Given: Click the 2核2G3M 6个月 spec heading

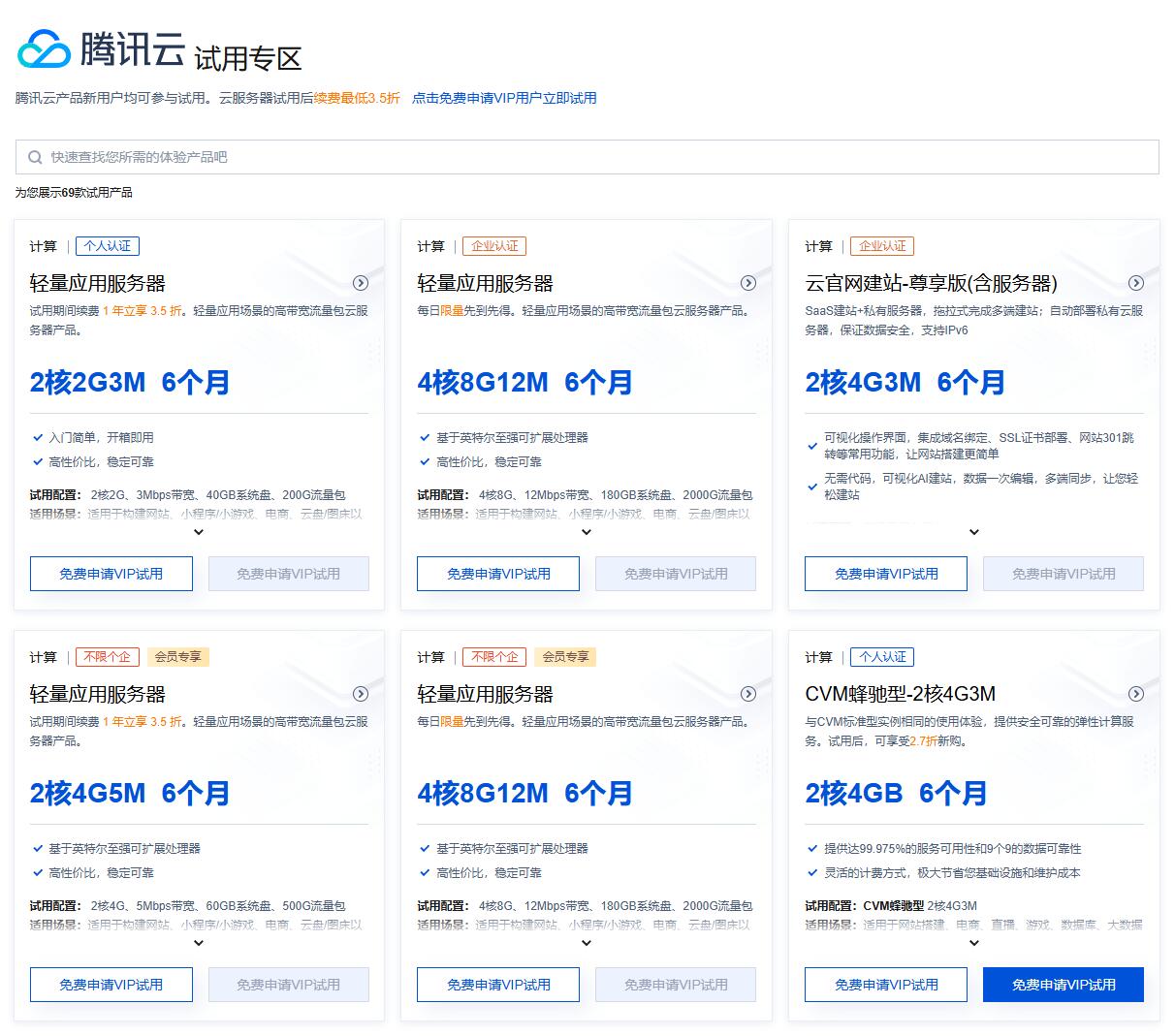Looking at the screenshot, I should pyautogui.click(x=130, y=383).
